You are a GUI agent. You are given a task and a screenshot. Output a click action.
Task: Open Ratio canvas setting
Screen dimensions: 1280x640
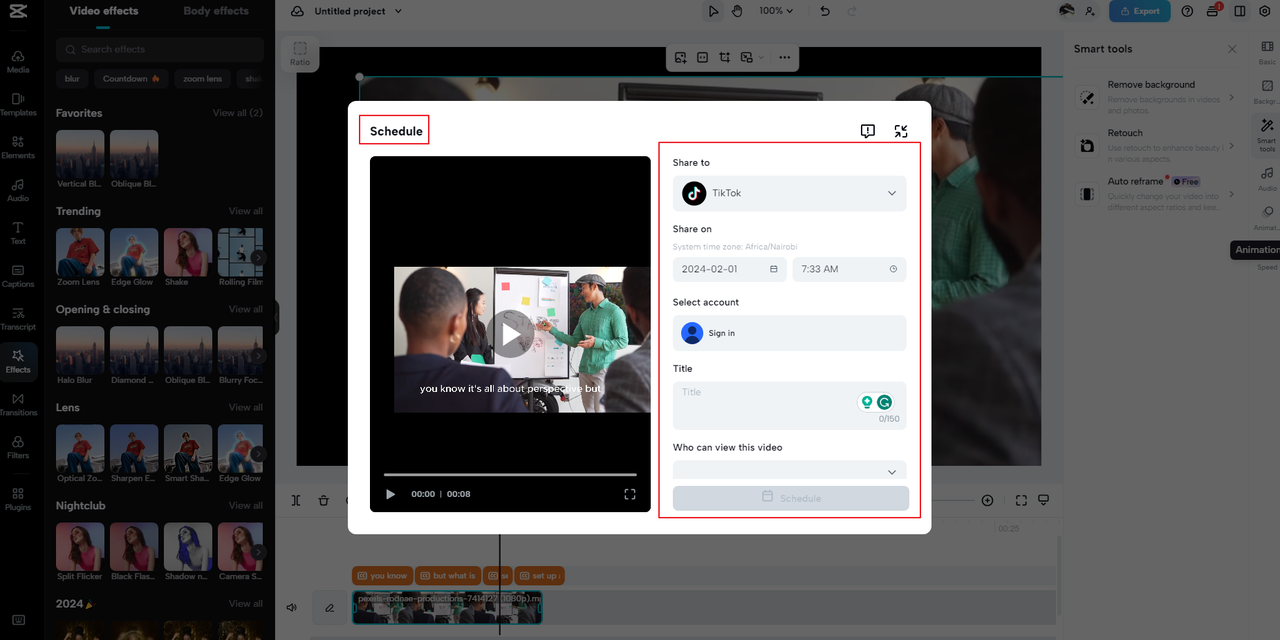pyautogui.click(x=300, y=53)
